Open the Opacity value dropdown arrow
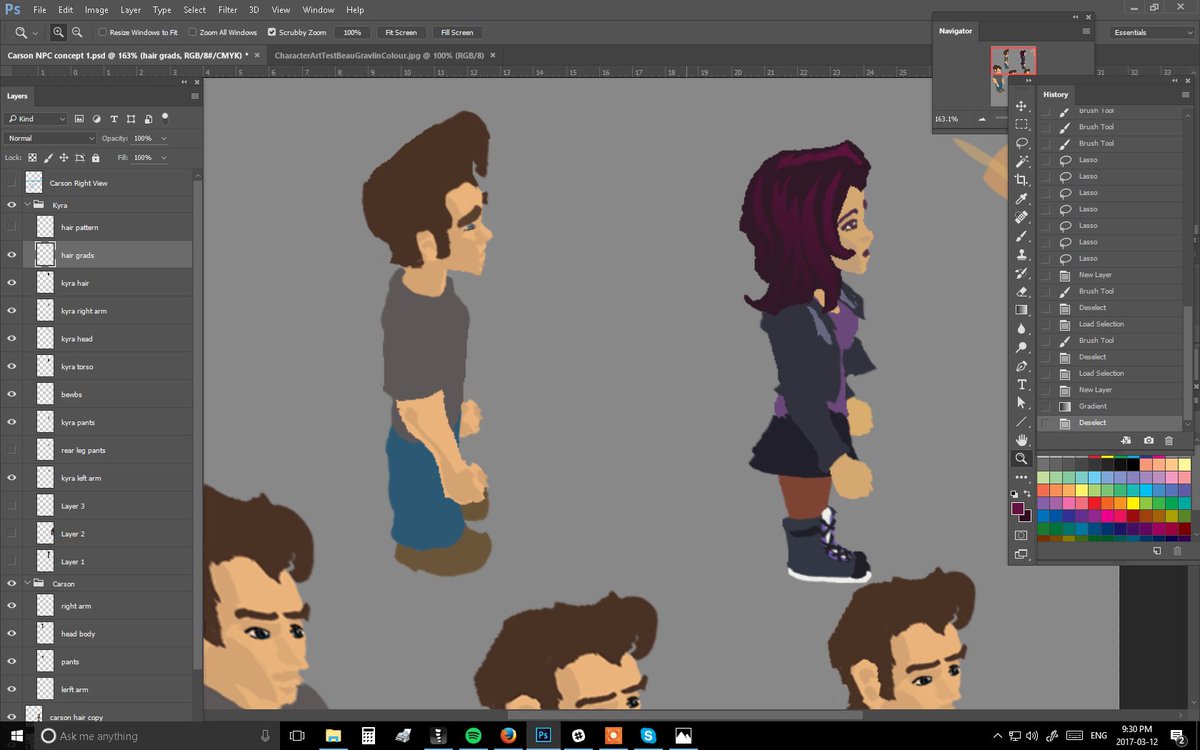 (x=163, y=138)
